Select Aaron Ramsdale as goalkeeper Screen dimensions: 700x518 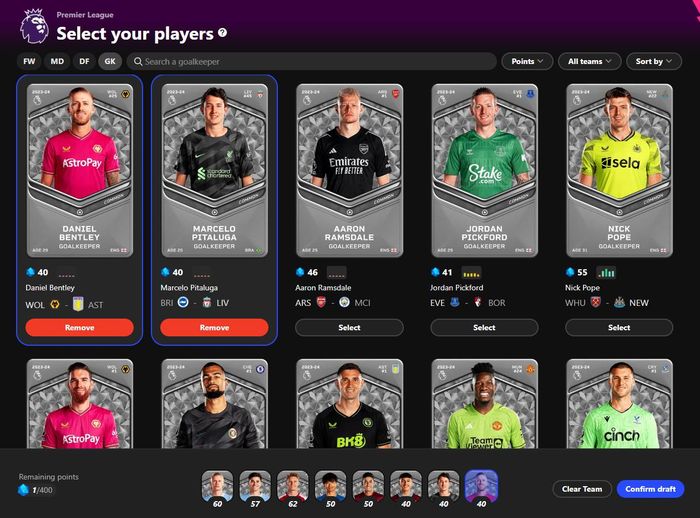click(349, 327)
